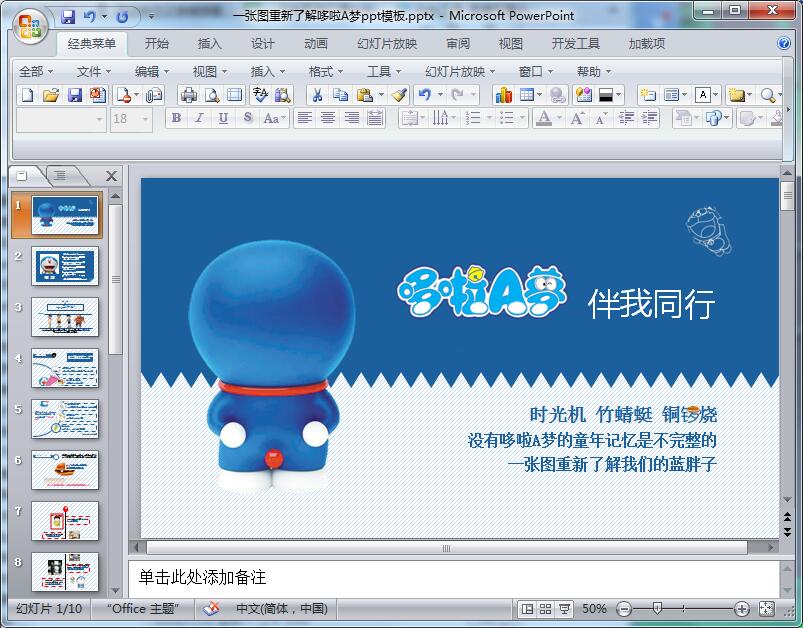The image size is (803, 628).
Task: Switch to Normal view in status bar
Action: [527, 609]
